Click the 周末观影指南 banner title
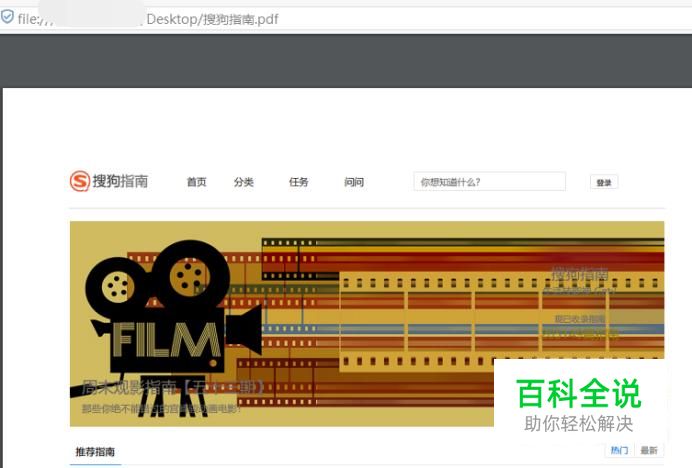Viewport: 692px width, 468px height. pos(173,387)
